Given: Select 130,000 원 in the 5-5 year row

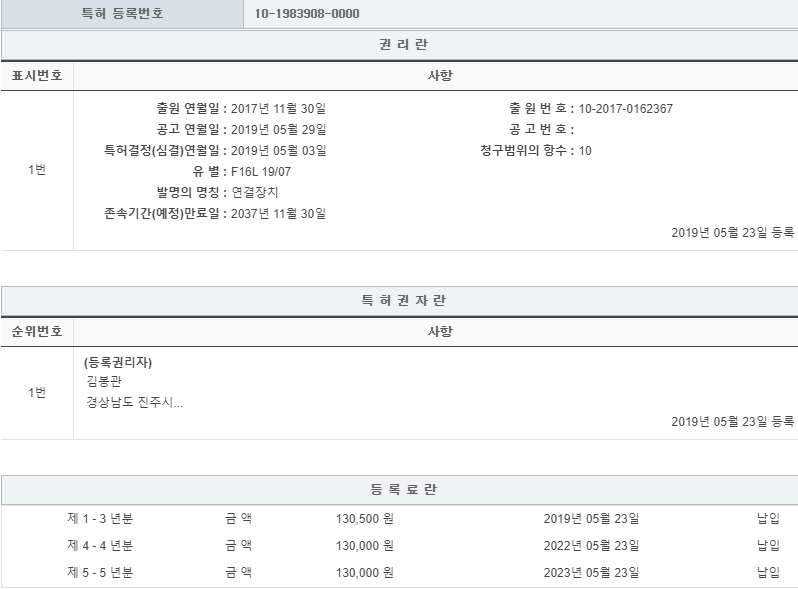Looking at the screenshot, I should (x=364, y=573).
